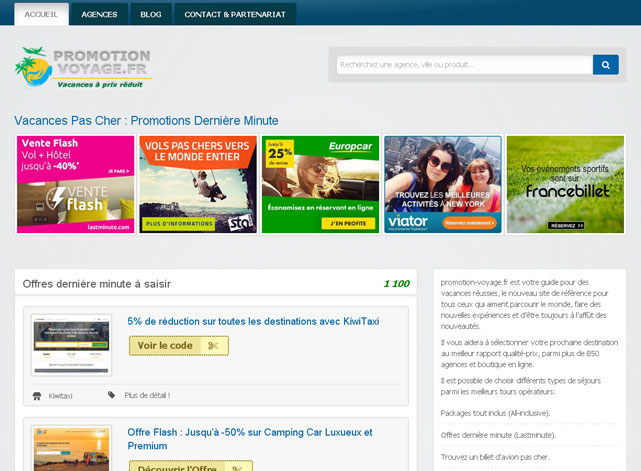
Task: Open Offre Flash Camping Car offer title
Action: pos(250,439)
